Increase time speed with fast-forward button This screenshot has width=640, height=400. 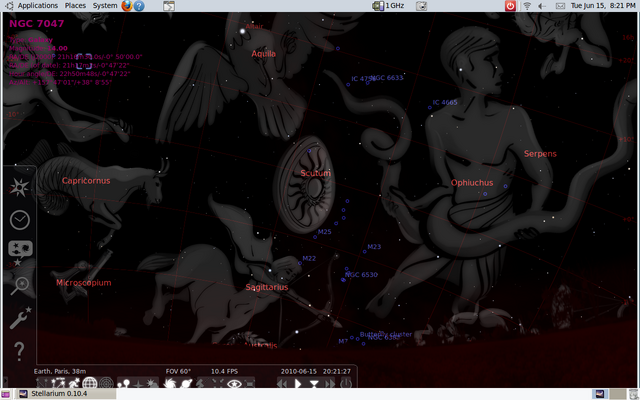point(330,383)
